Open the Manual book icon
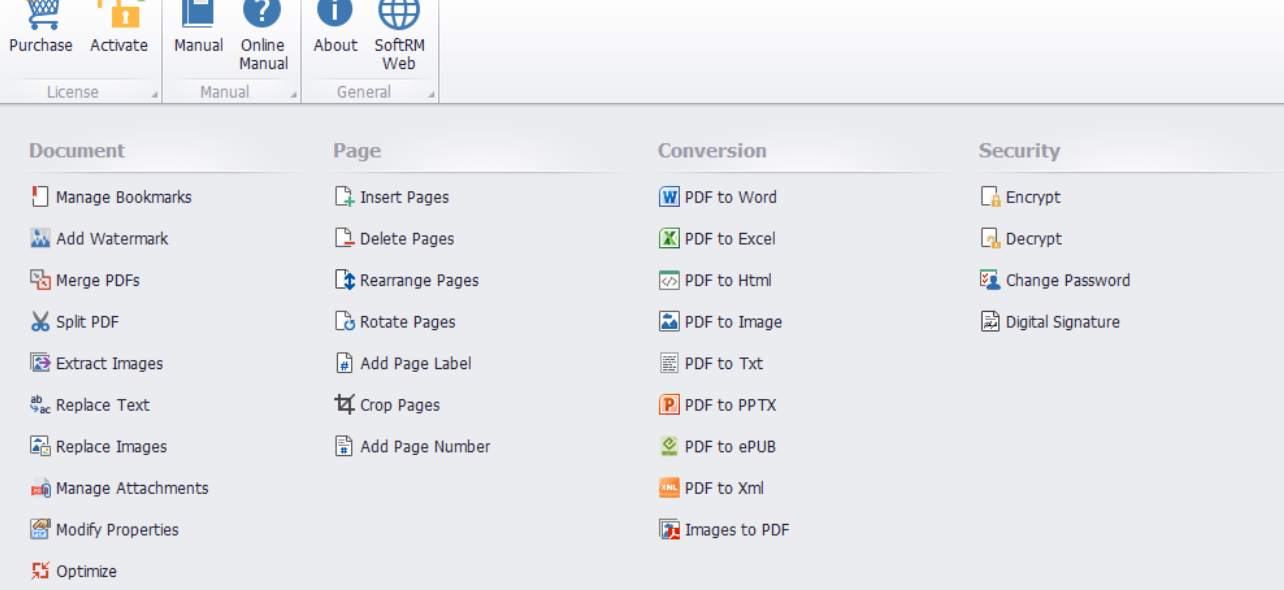The height and width of the screenshot is (590, 1284). coord(198,14)
